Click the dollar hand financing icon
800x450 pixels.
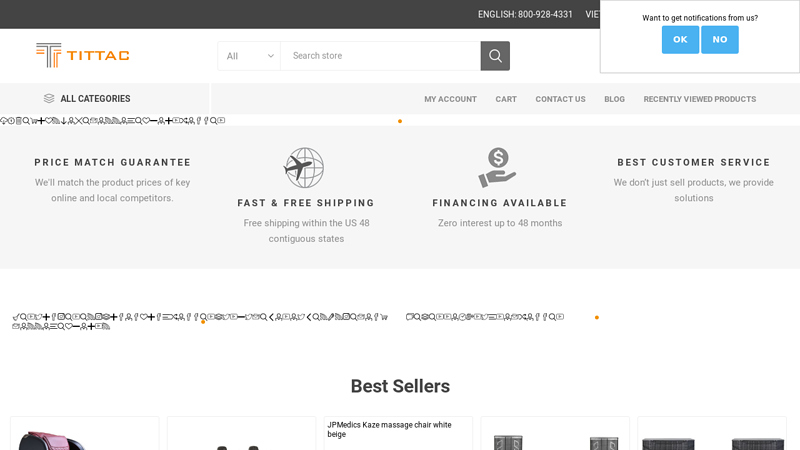pos(497,168)
